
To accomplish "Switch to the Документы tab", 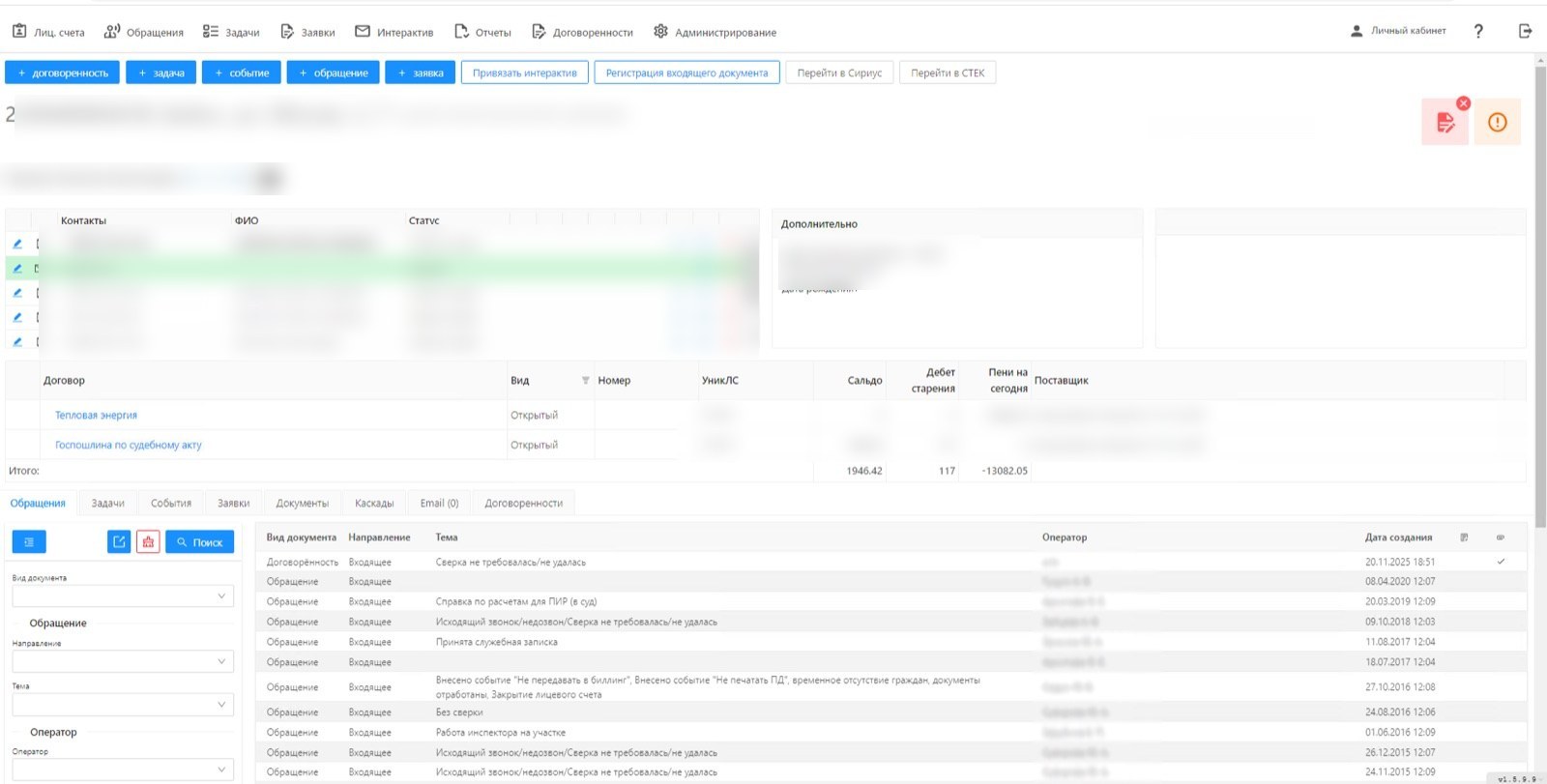I will click(x=303, y=504).
